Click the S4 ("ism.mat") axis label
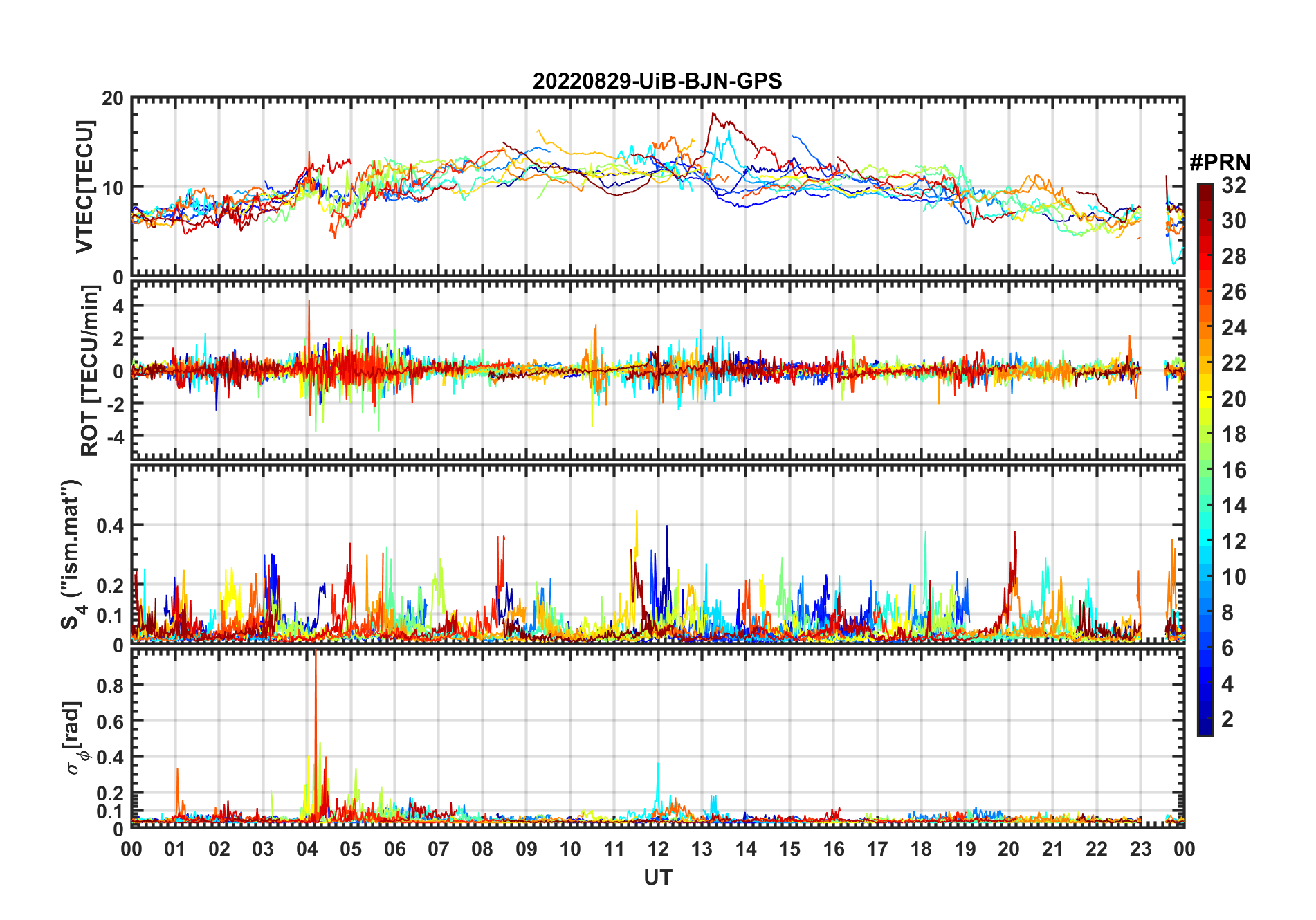Image resolution: width=1316 pixels, height=920 pixels. tap(72, 554)
